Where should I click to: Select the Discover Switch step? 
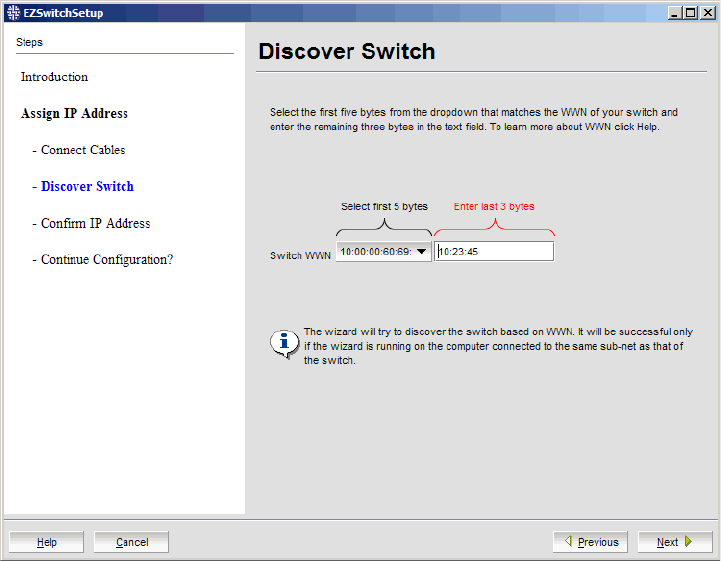(83, 186)
